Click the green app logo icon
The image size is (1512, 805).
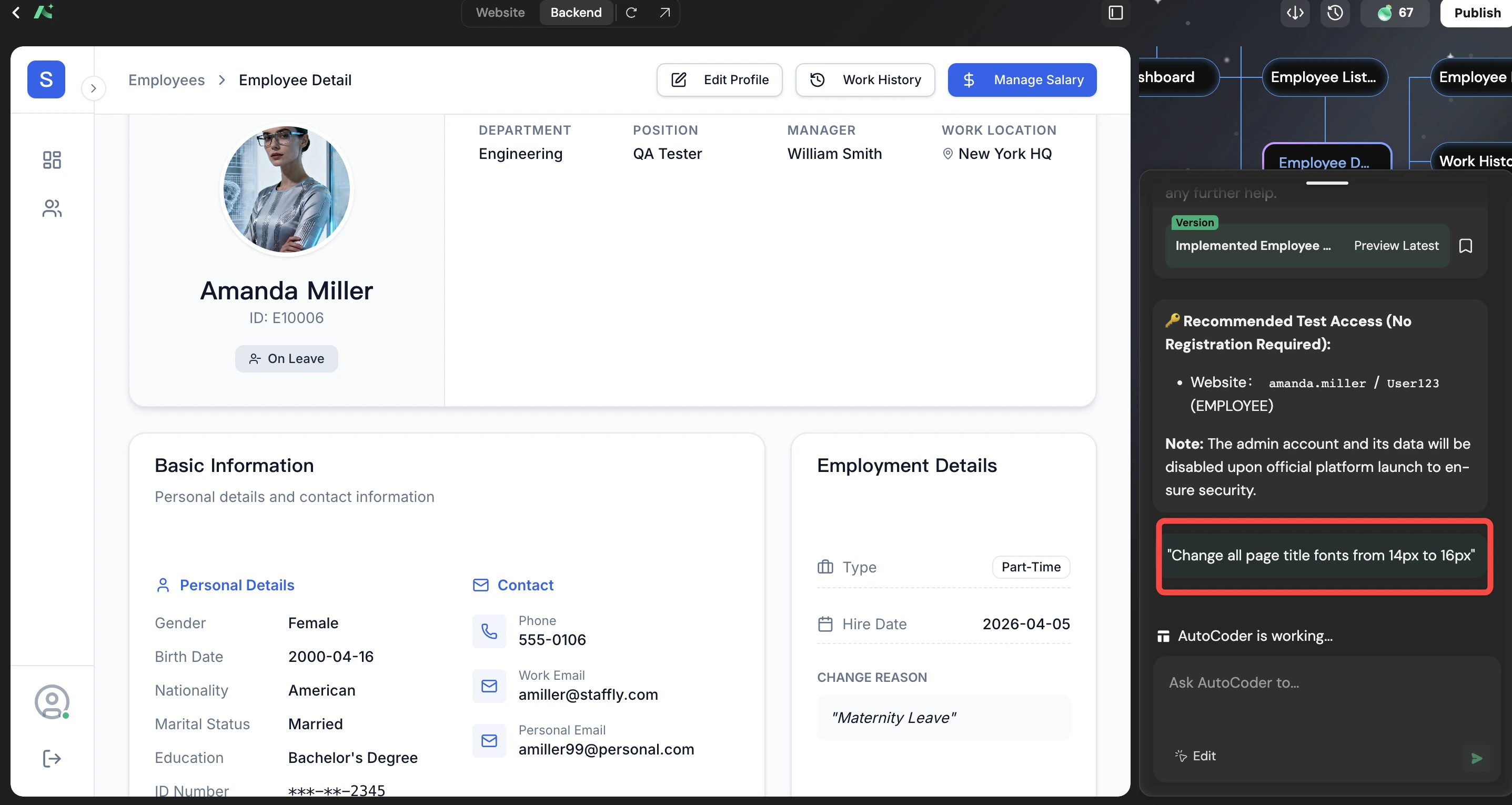44,12
